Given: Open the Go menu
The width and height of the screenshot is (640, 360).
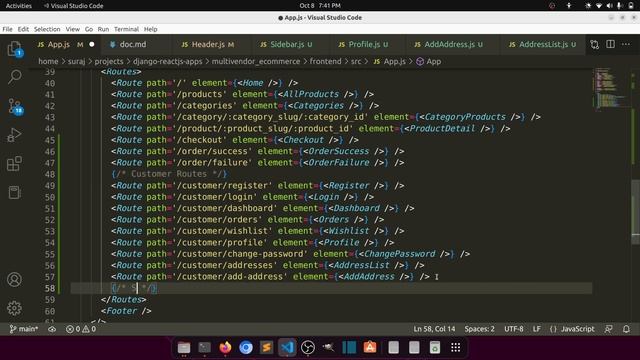Looking at the screenshot, I should [x=89, y=29].
